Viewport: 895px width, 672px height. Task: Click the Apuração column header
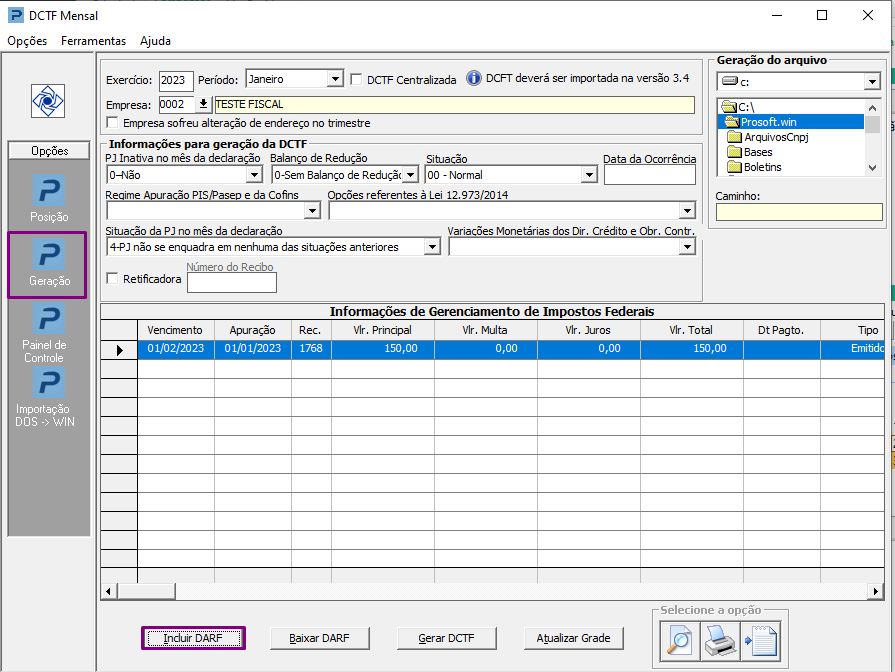coord(252,330)
